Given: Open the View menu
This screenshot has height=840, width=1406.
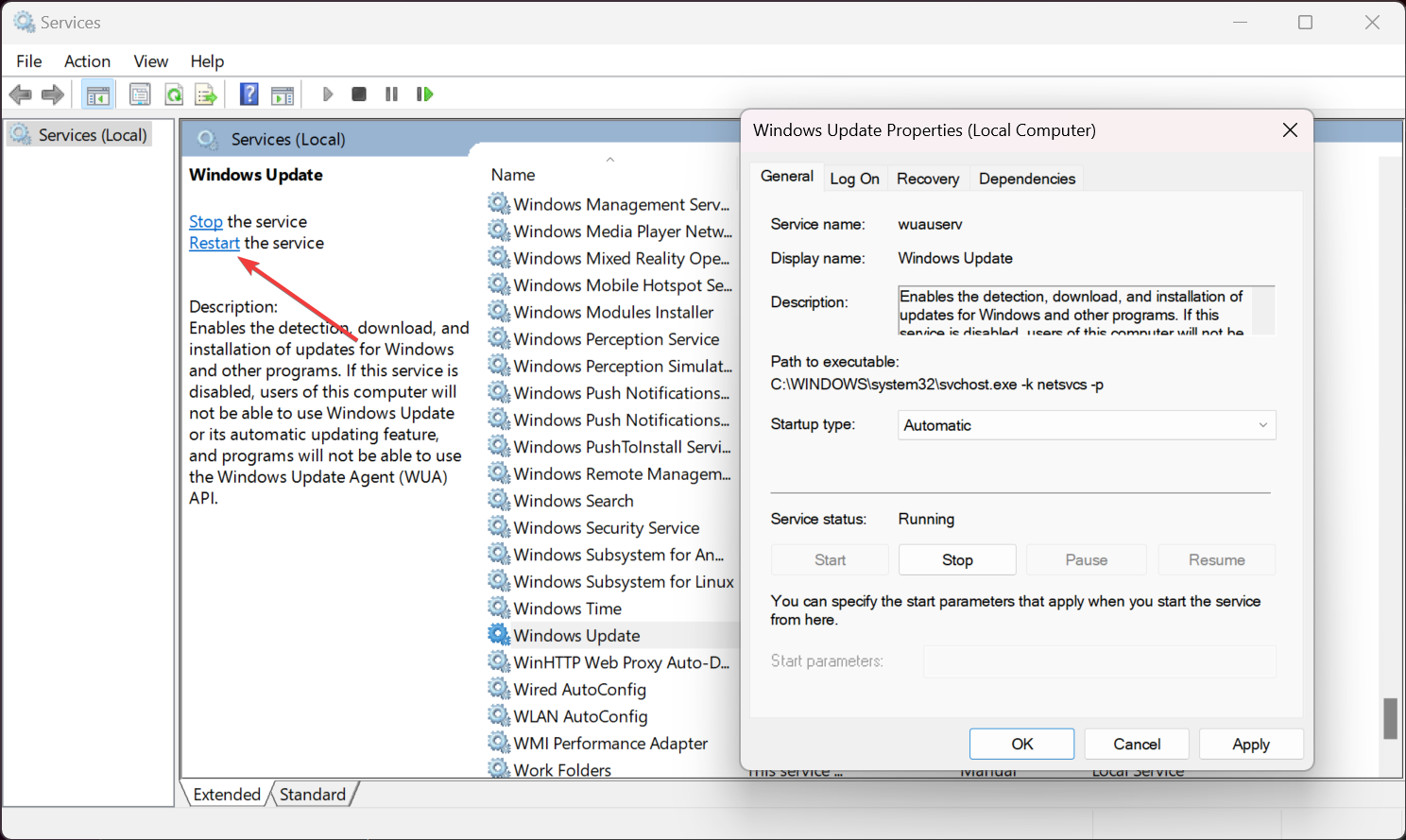Looking at the screenshot, I should pos(150,60).
